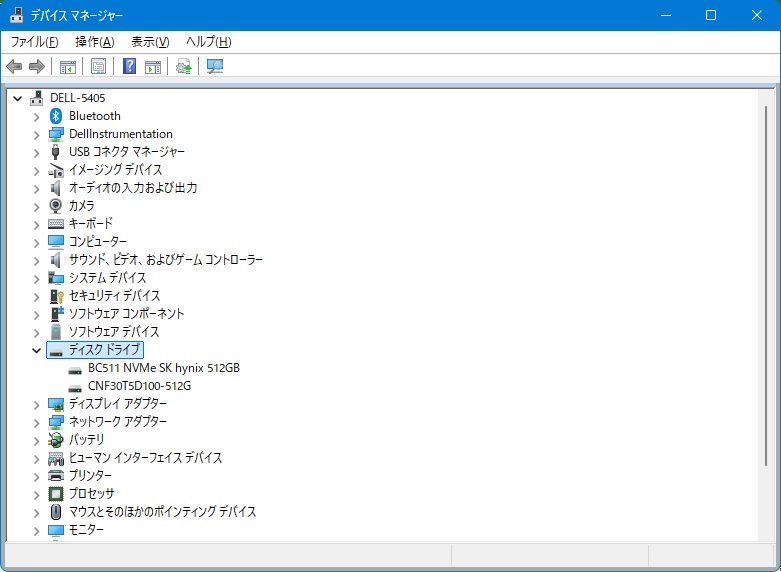The image size is (781, 572).
Task: Select the CNF30T5D100-512G drive entry
Action: click(139, 386)
